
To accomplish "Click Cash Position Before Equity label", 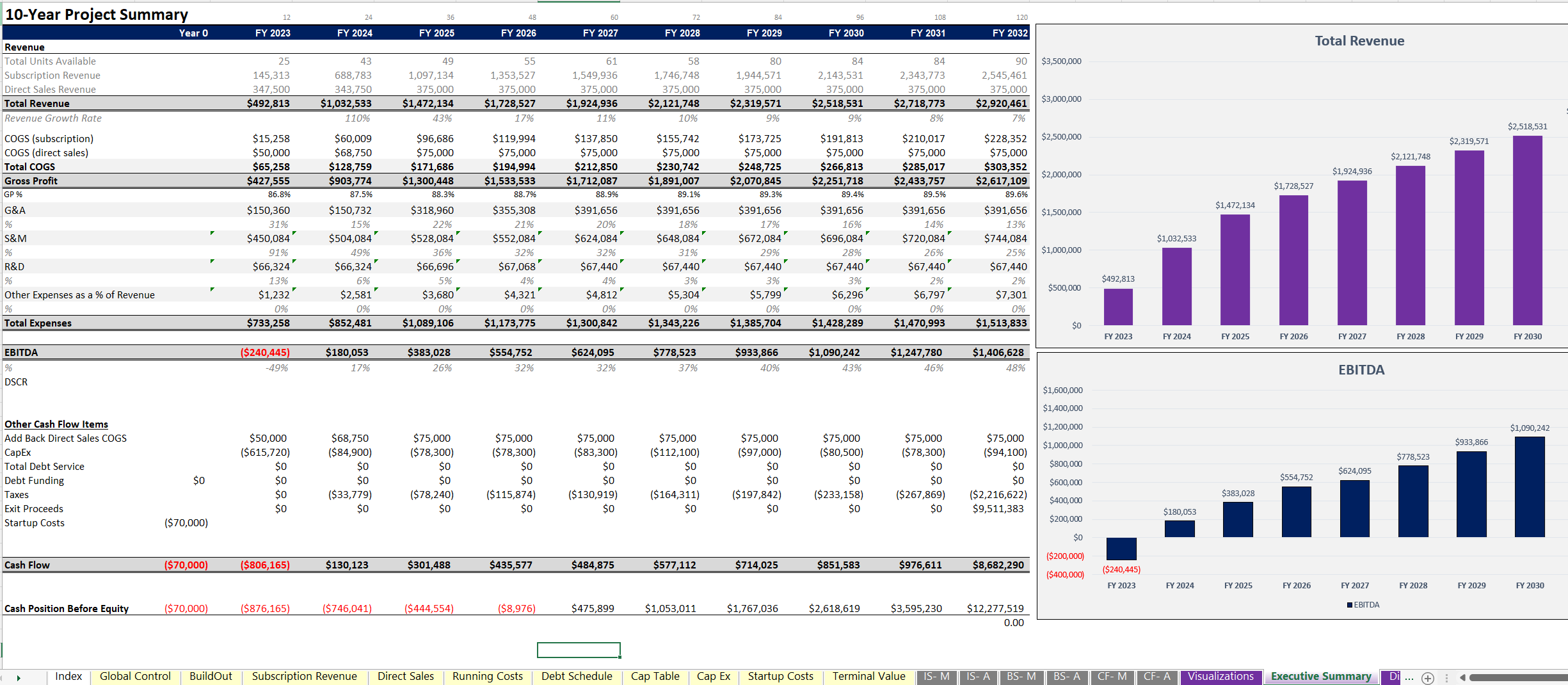I will pos(67,609).
